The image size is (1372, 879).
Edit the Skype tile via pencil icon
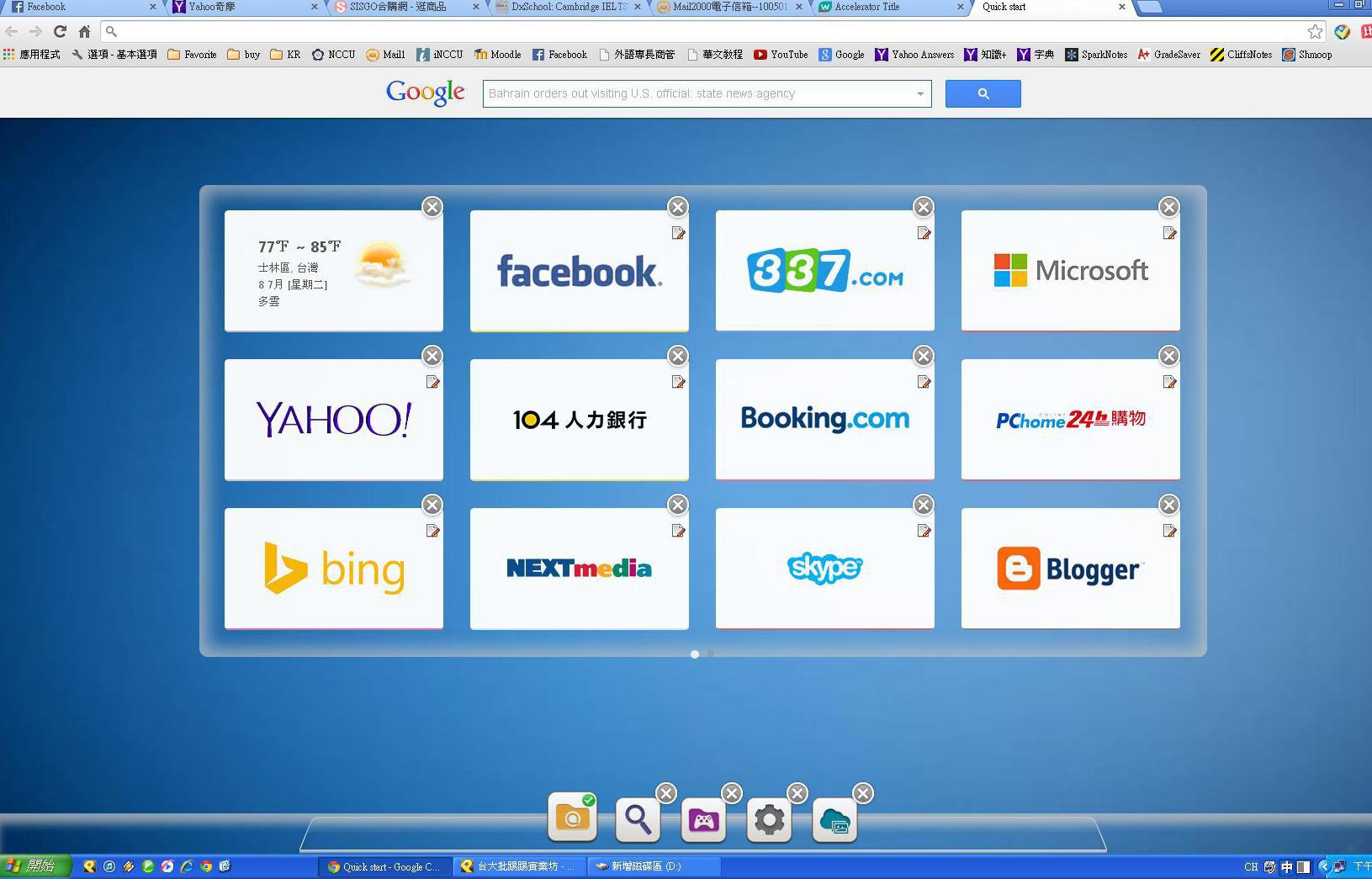pos(924,531)
